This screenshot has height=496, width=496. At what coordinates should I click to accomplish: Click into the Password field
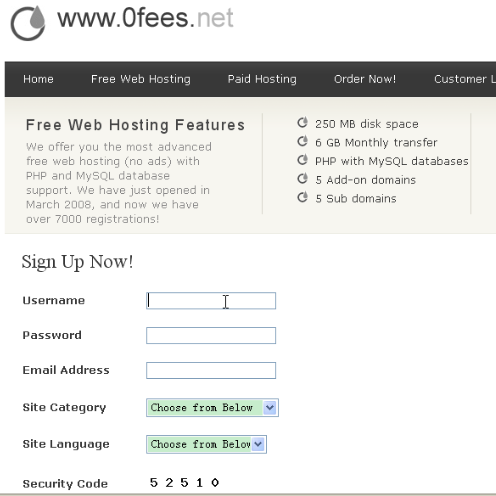point(211,335)
